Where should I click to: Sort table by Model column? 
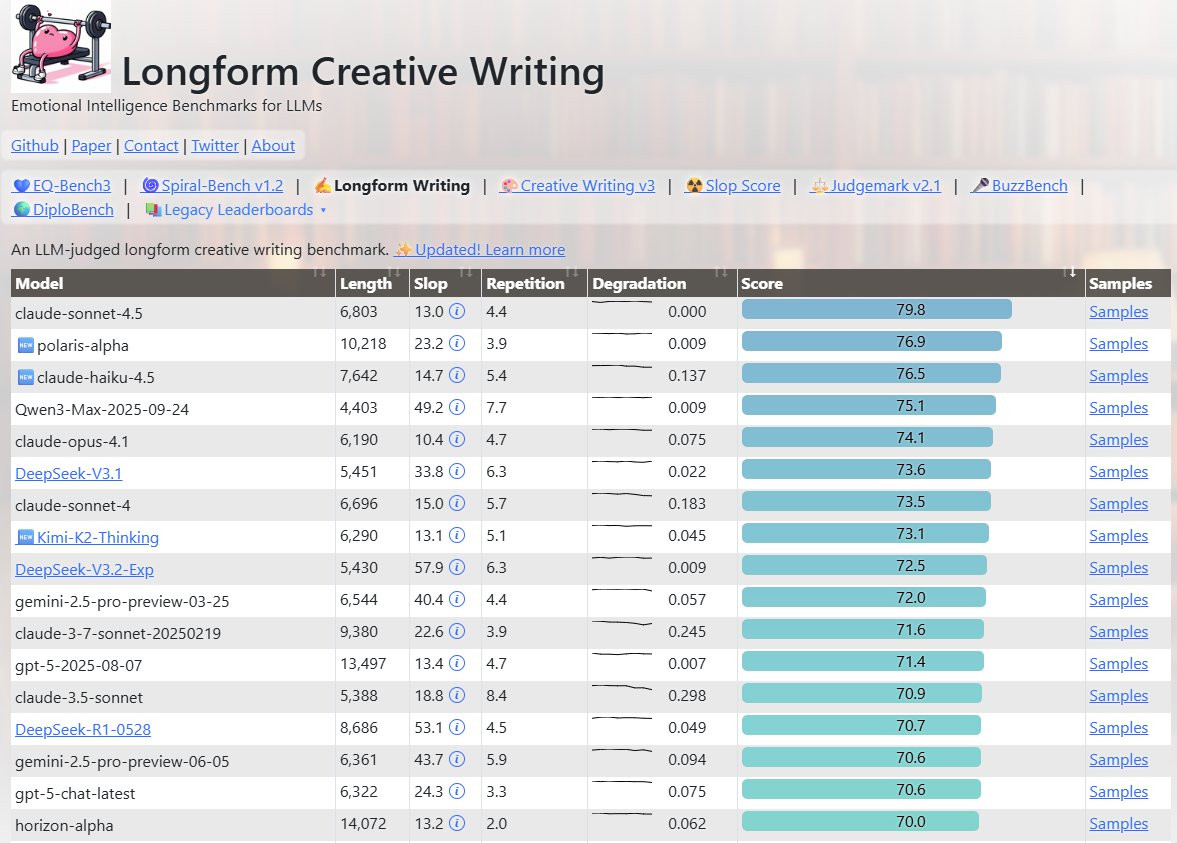(x=173, y=283)
